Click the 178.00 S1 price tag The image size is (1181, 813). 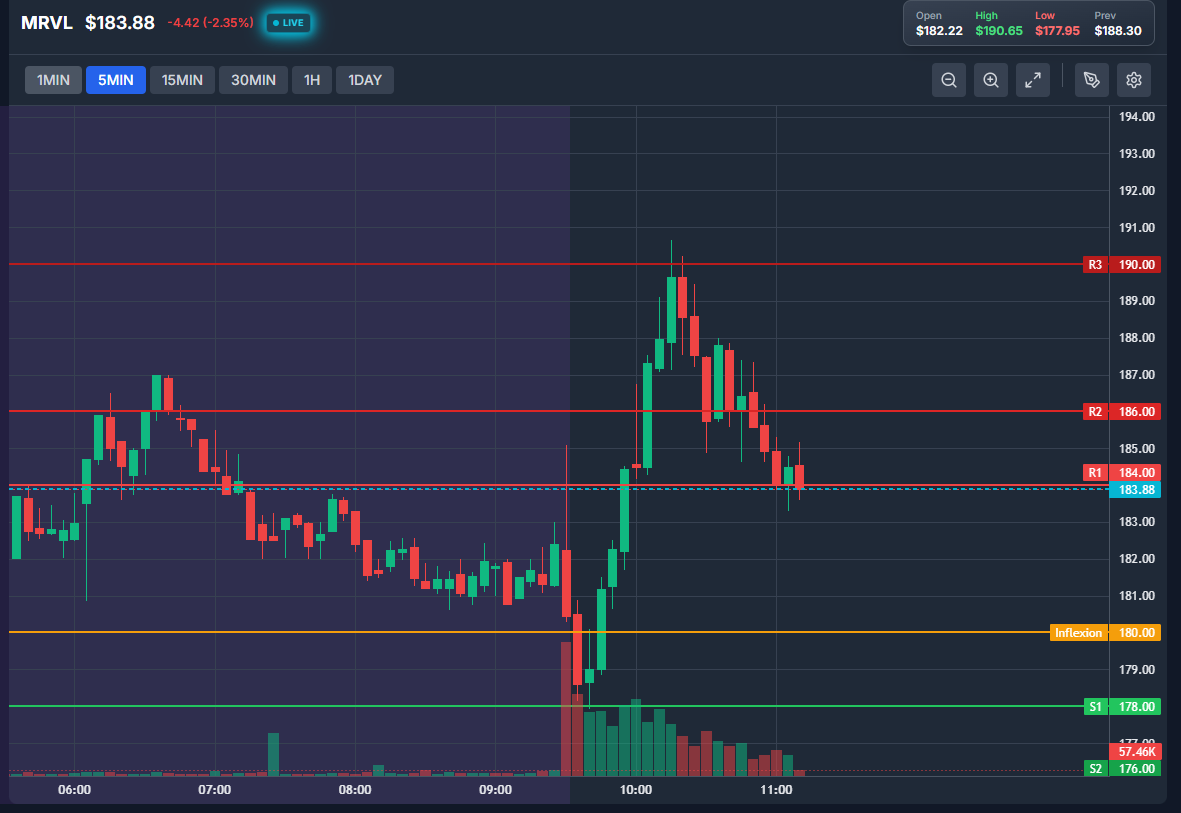[1136, 706]
